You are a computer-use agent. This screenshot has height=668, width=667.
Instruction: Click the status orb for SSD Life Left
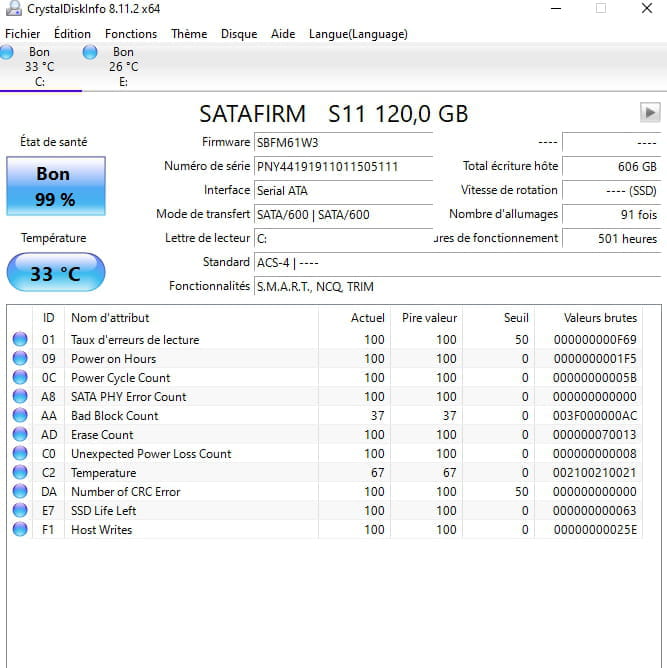pyautogui.click(x=20, y=510)
